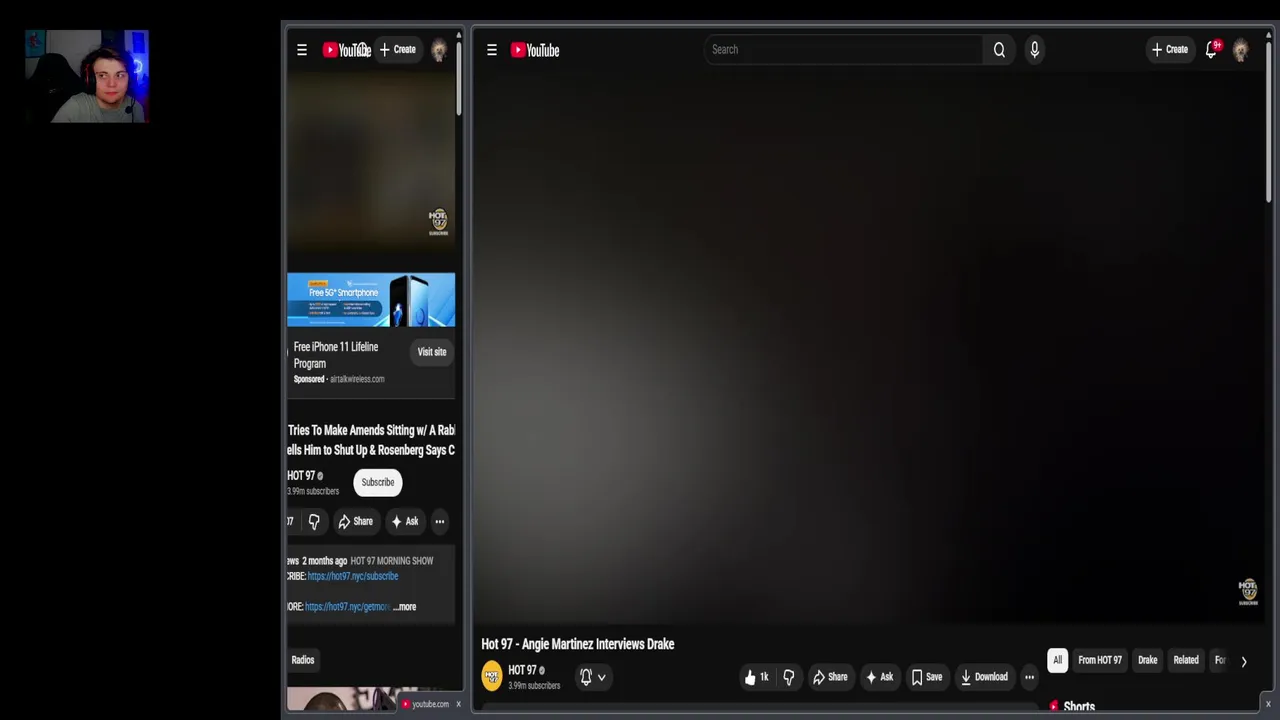Click Visit site on the sponsored ad
The width and height of the screenshot is (1280, 720).
pyautogui.click(x=432, y=352)
